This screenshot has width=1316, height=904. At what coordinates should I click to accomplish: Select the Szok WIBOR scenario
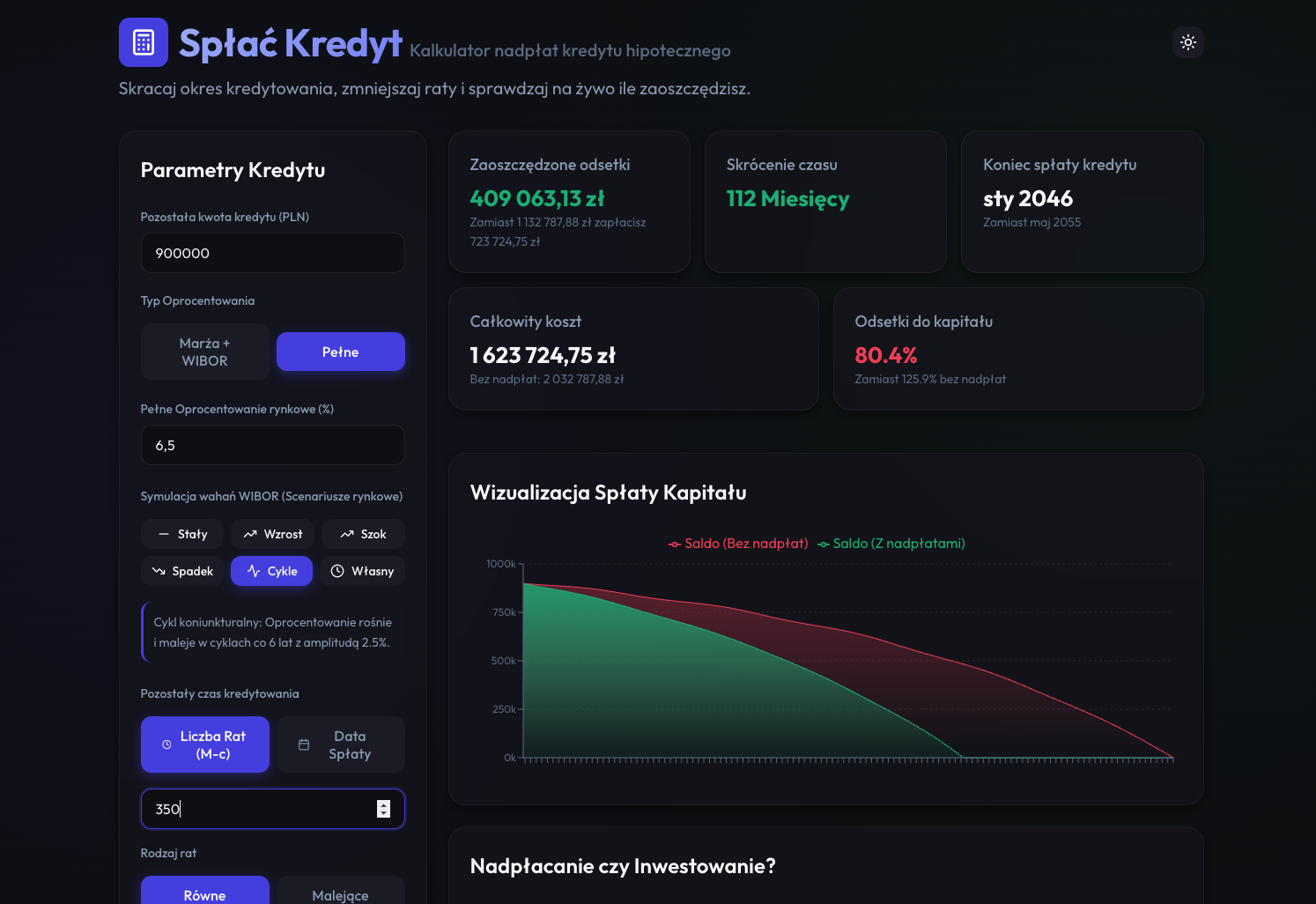363,535
